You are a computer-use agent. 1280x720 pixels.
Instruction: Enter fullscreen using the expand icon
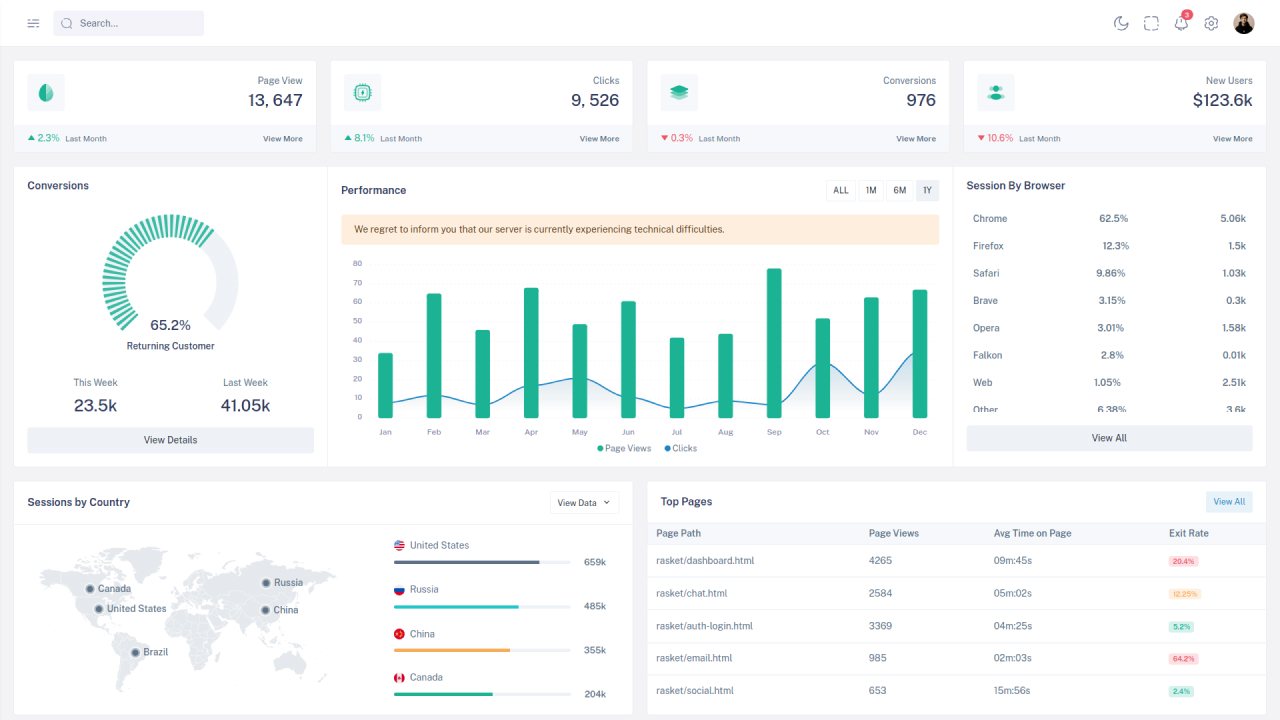(1150, 22)
